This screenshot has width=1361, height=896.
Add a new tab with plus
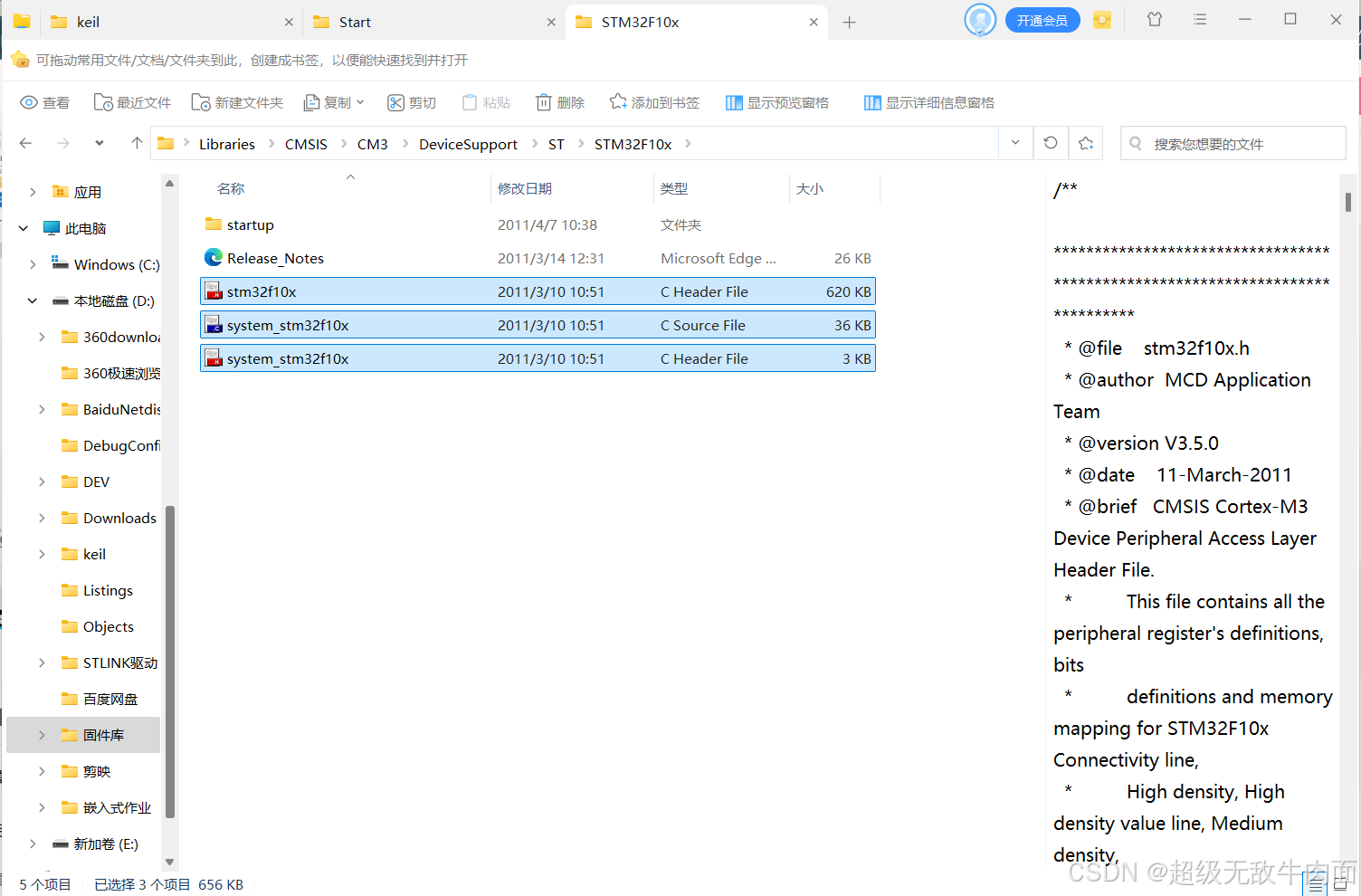[x=849, y=22]
